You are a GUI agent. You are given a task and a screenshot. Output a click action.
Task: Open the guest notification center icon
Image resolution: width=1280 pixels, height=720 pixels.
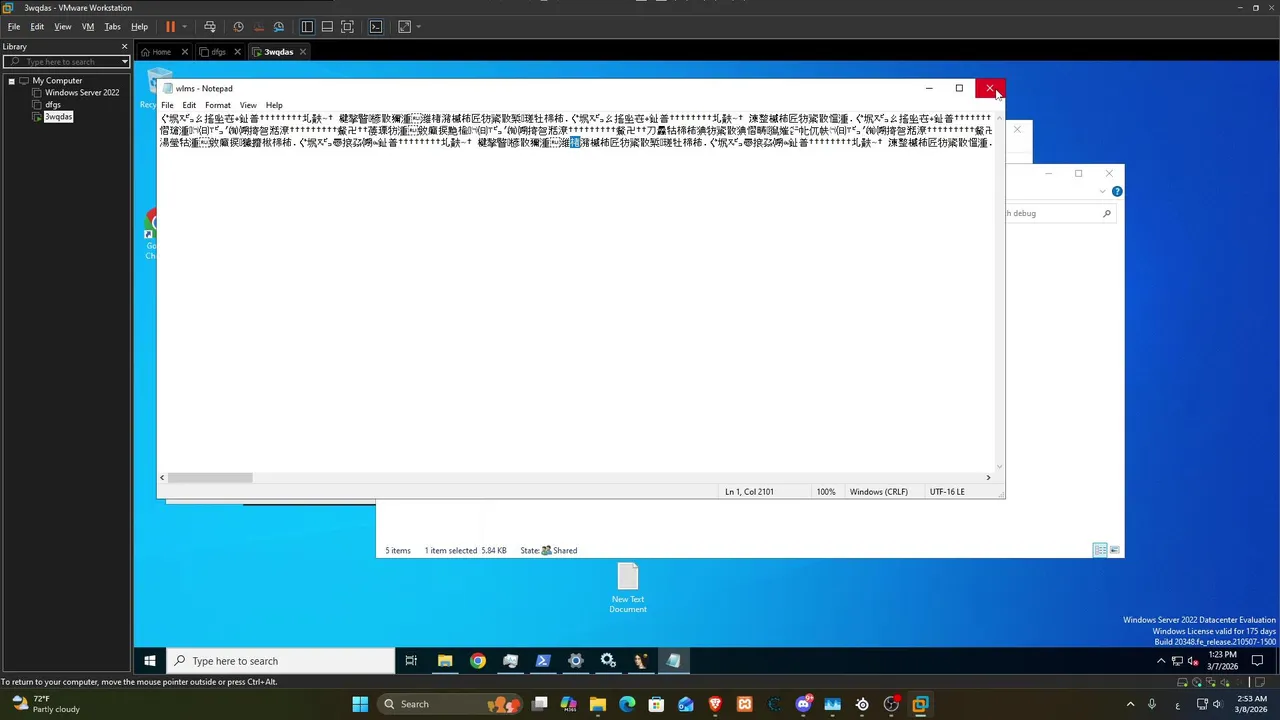pyautogui.click(x=1257, y=661)
